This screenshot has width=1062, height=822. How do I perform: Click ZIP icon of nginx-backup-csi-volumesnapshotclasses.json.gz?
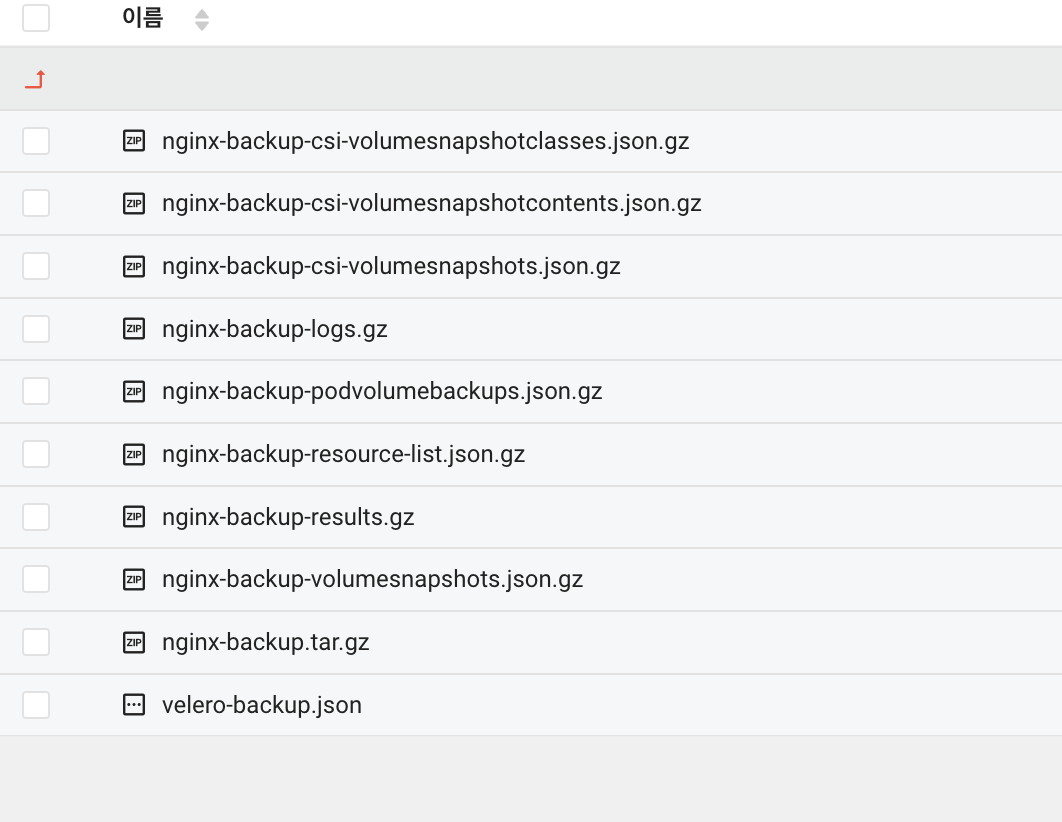(134, 141)
